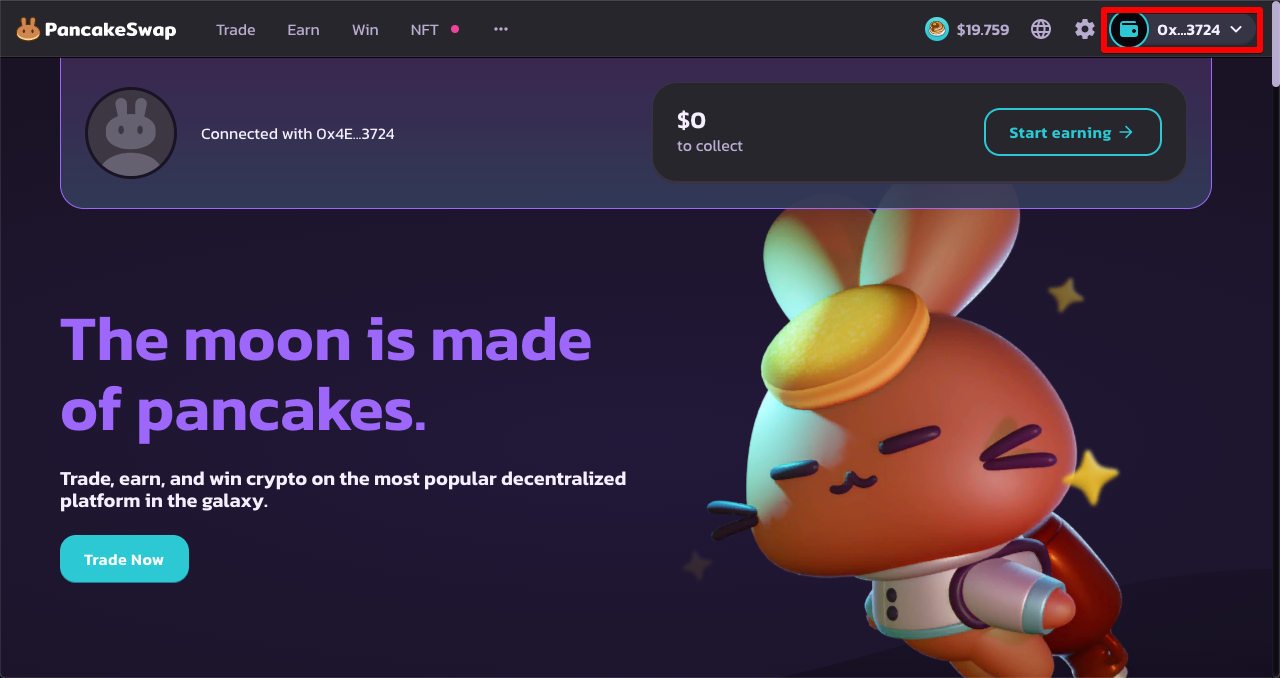Click the pink dot beside NFT
The height and width of the screenshot is (678, 1280).
[455, 29]
